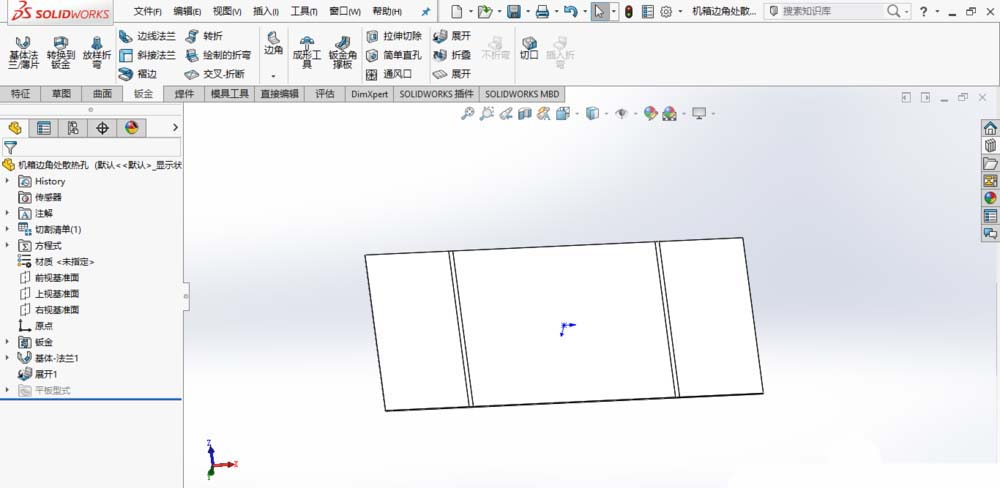
Task: Click the 转换到钣金 convert tool
Action: [61, 53]
